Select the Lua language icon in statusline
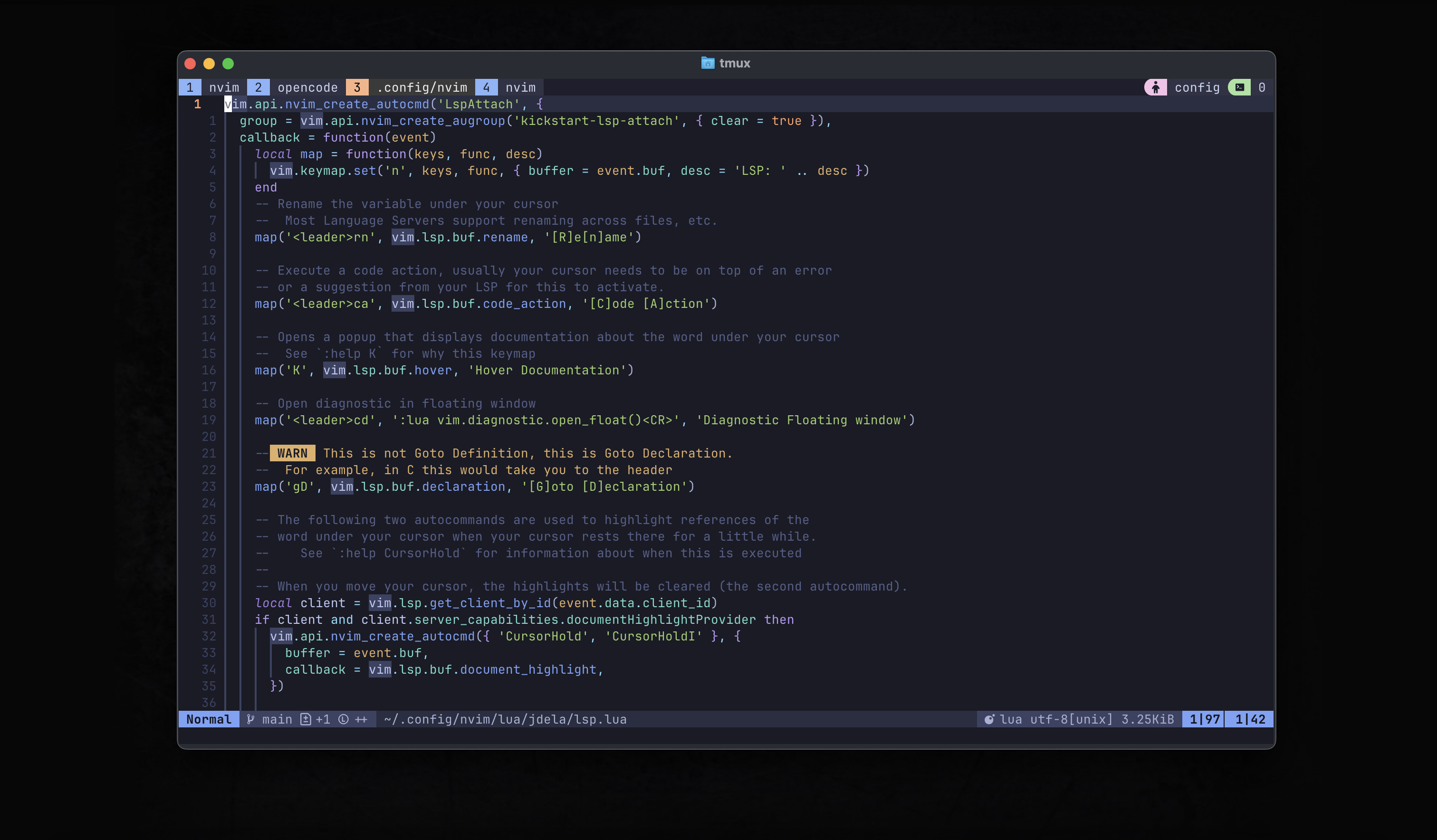Screen dimensions: 1437x840 tap(990, 719)
